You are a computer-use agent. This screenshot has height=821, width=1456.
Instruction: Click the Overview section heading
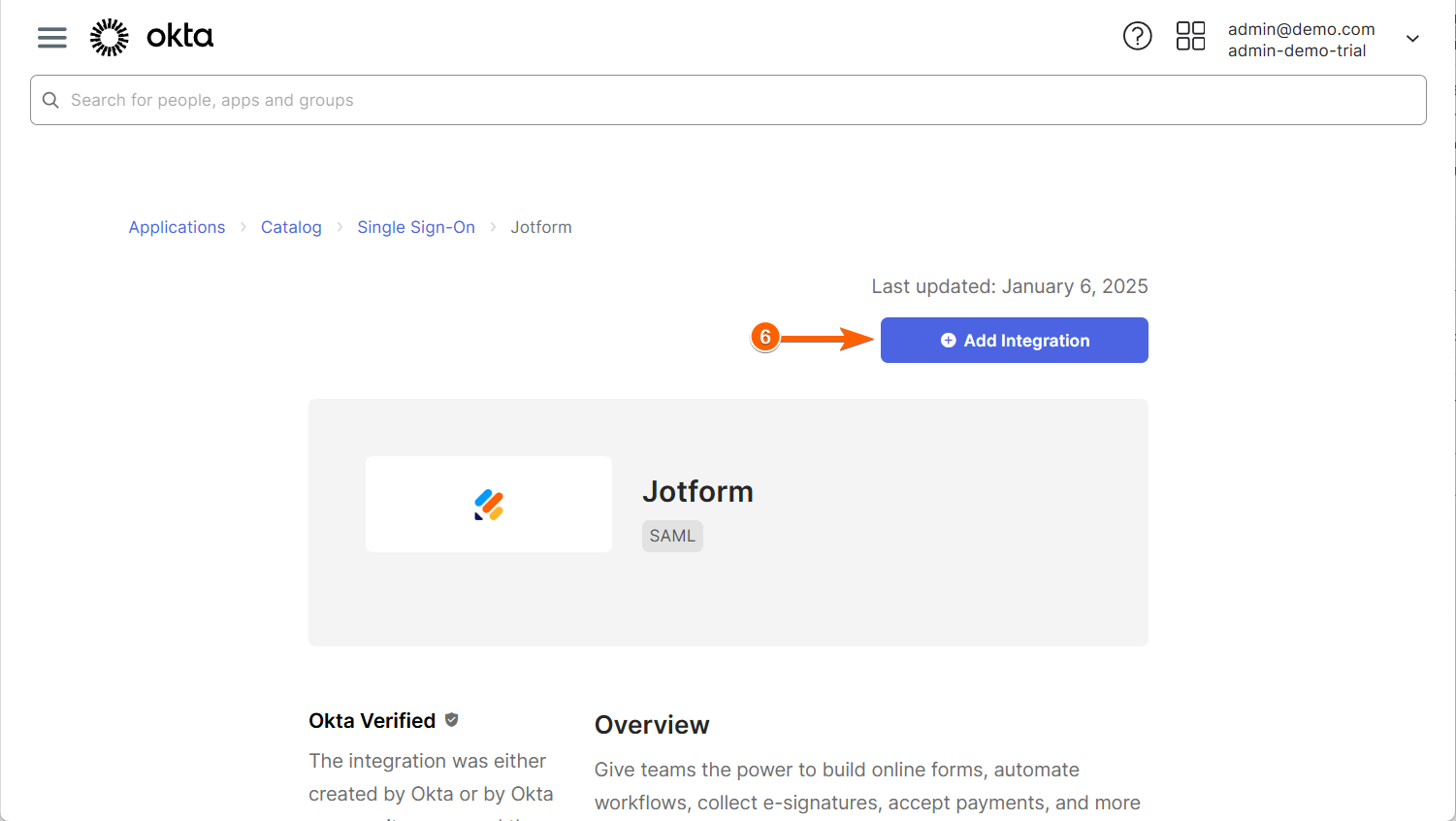coord(652,725)
